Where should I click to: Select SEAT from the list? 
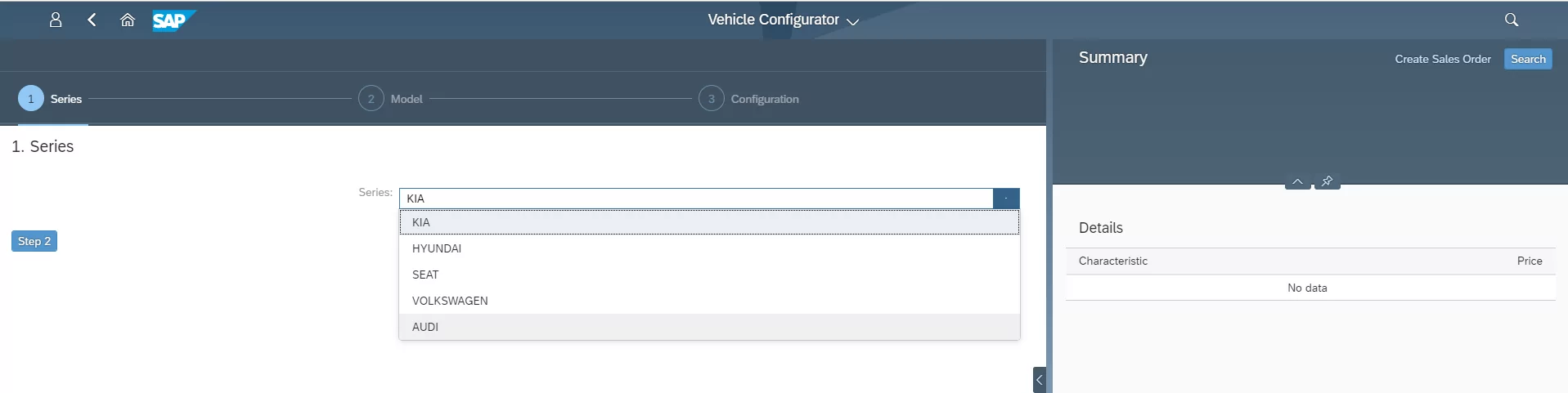pyautogui.click(x=425, y=275)
